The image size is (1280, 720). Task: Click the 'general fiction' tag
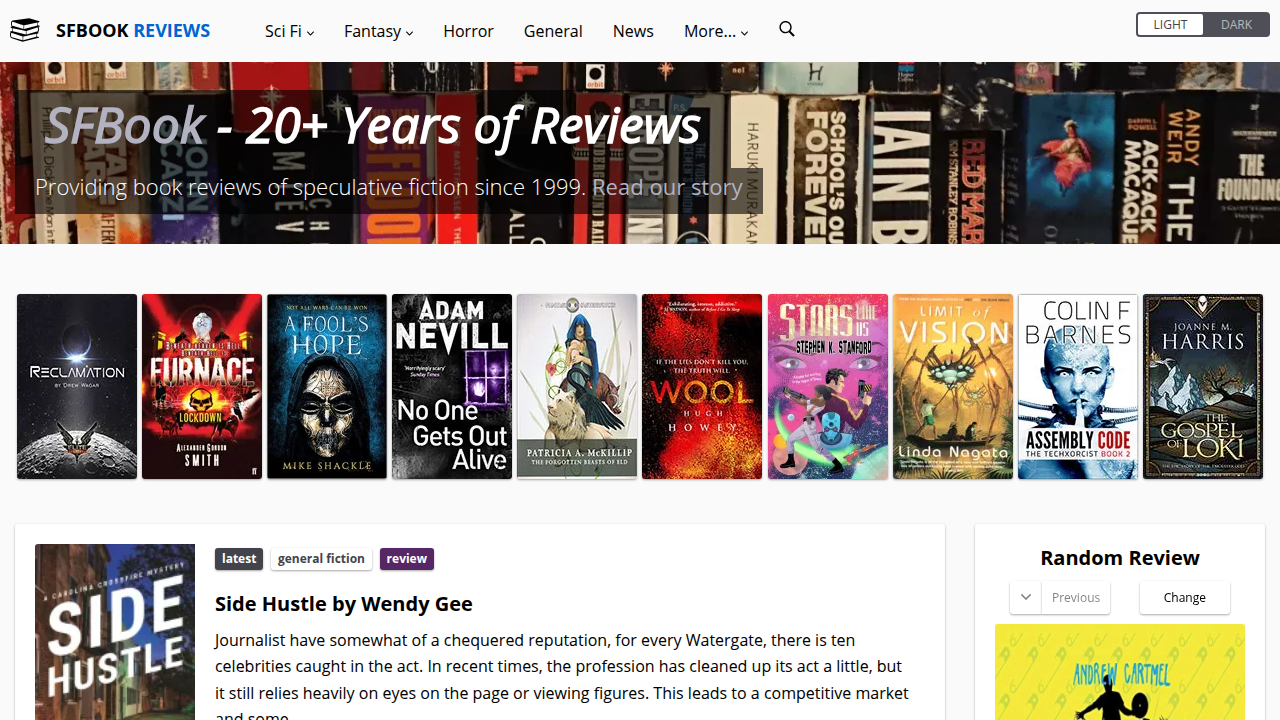pos(321,559)
